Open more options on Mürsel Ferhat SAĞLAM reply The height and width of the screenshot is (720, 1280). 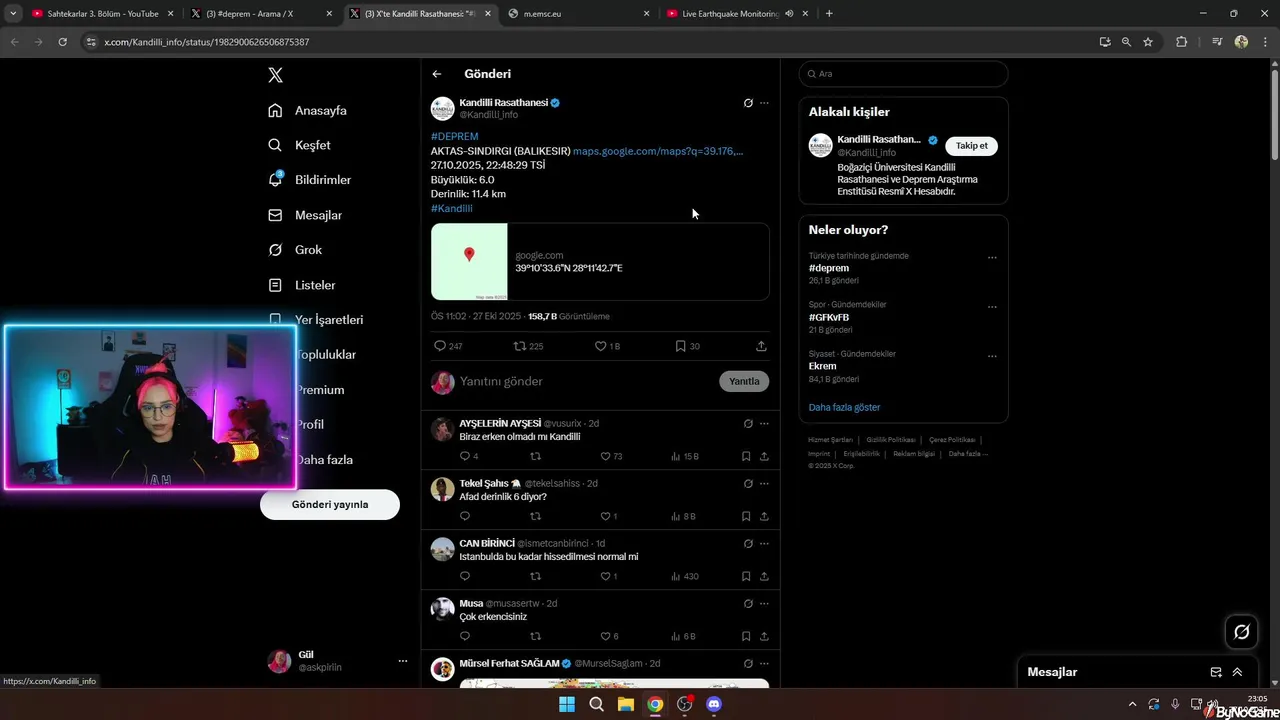tap(764, 663)
